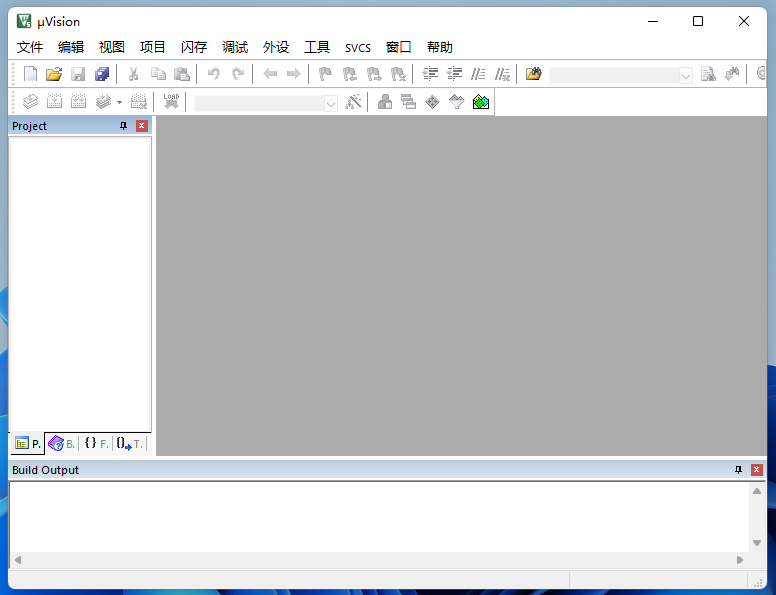Switch to the Templates tab (T.)

pyautogui.click(x=130, y=444)
